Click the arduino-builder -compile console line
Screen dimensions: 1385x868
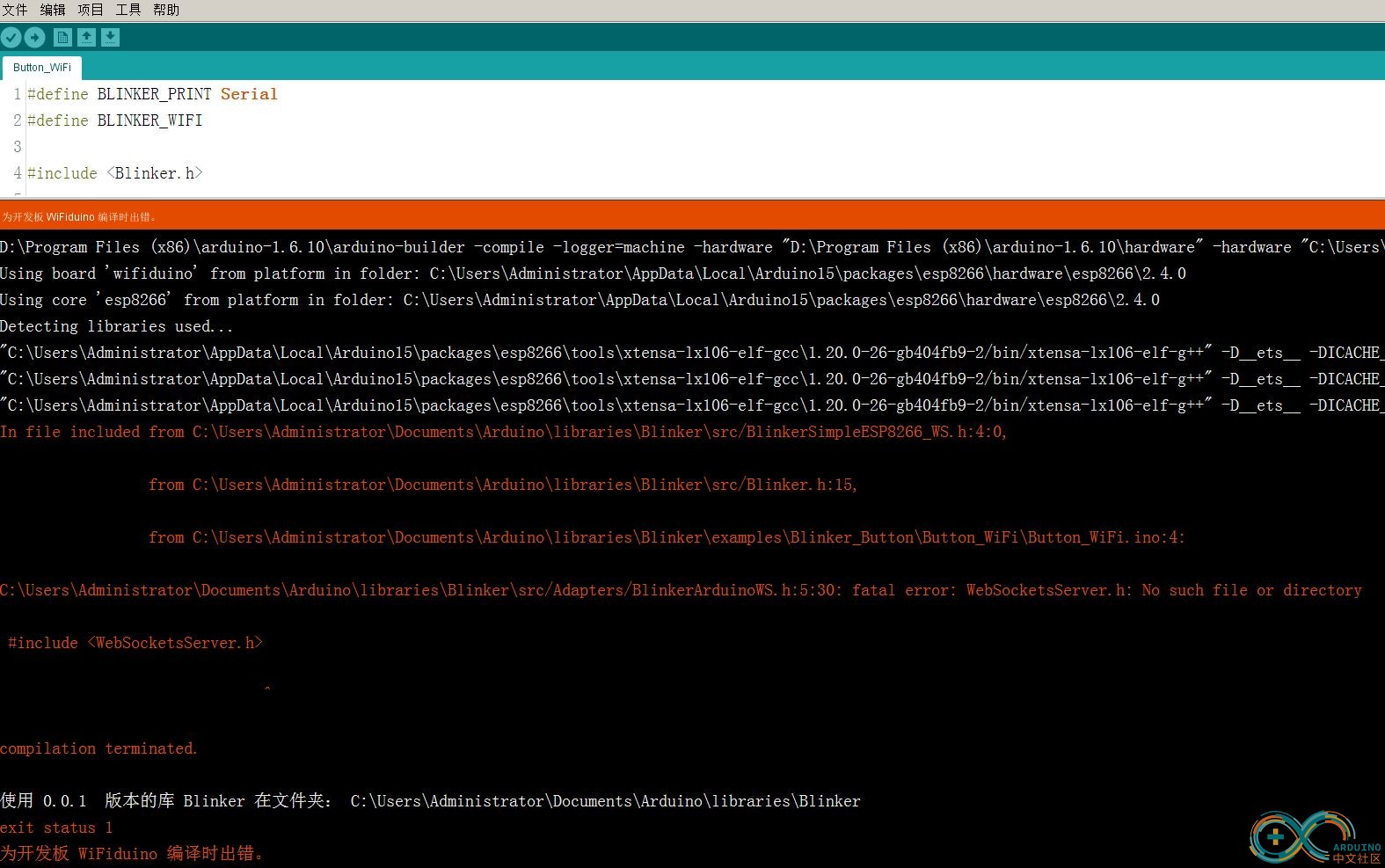pos(692,247)
